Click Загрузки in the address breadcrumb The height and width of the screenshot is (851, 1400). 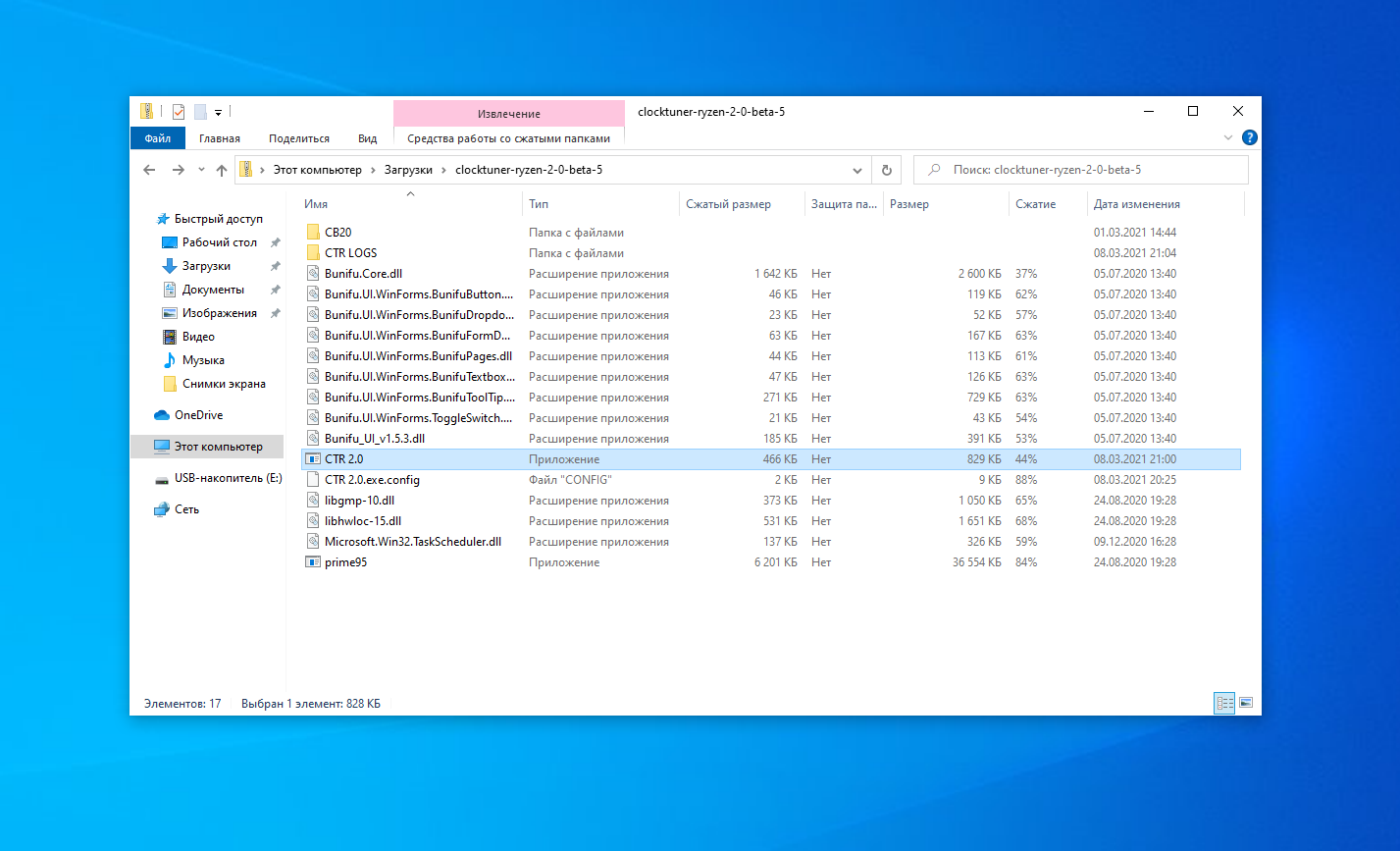pyautogui.click(x=408, y=170)
